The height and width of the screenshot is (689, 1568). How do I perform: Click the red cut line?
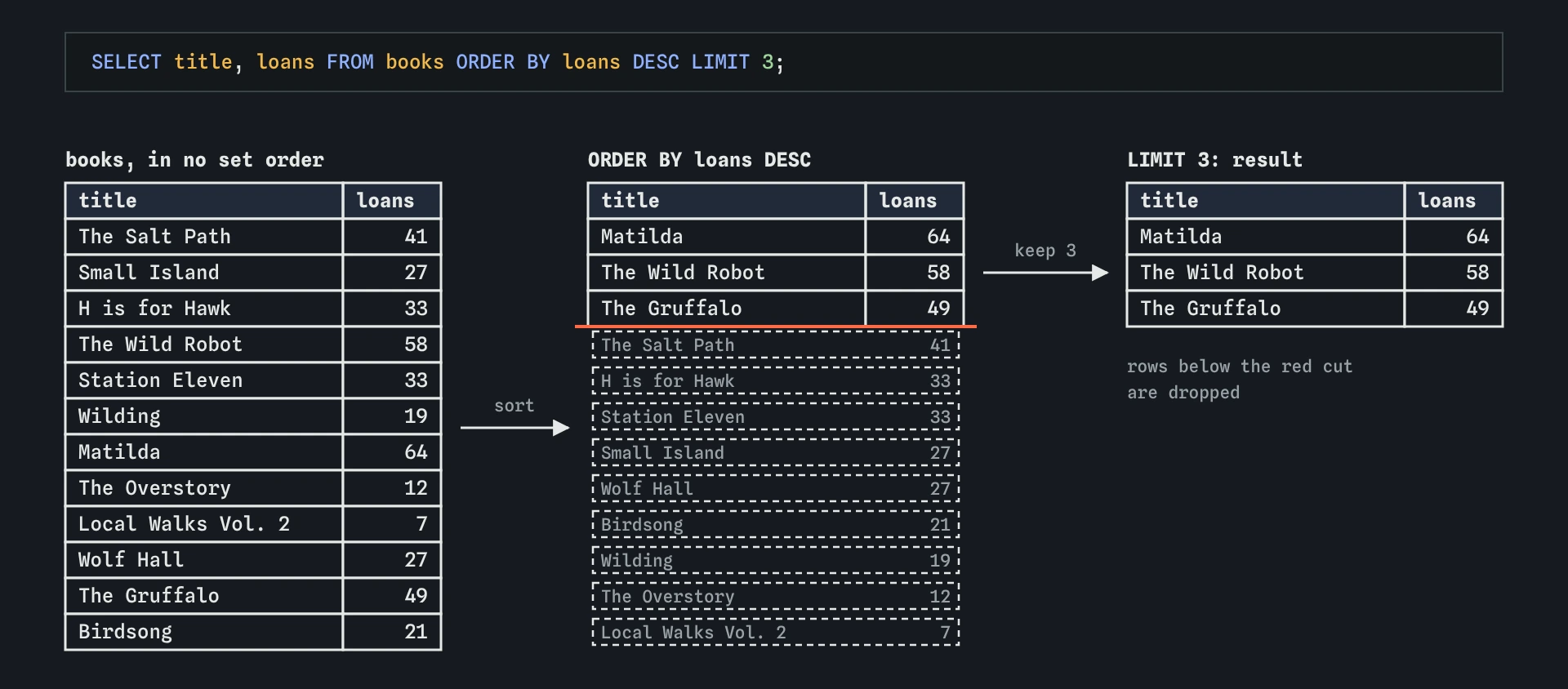[x=776, y=327]
